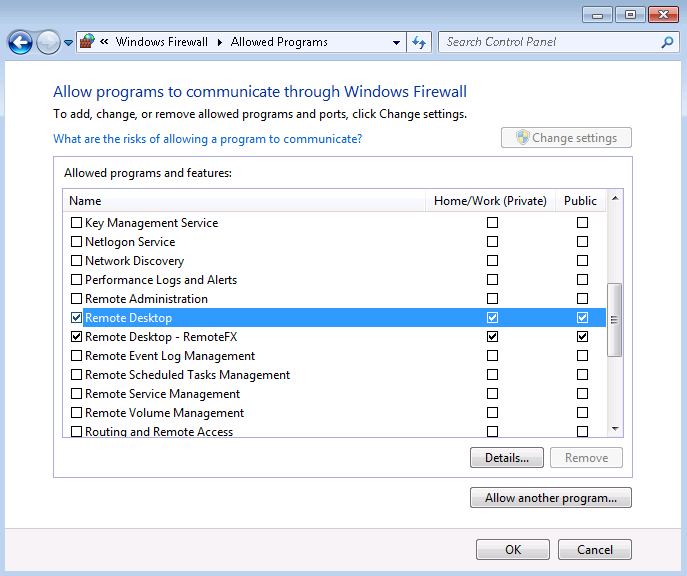
Task: Toggle the Netlogon Service checkbox
Action: (x=76, y=241)
